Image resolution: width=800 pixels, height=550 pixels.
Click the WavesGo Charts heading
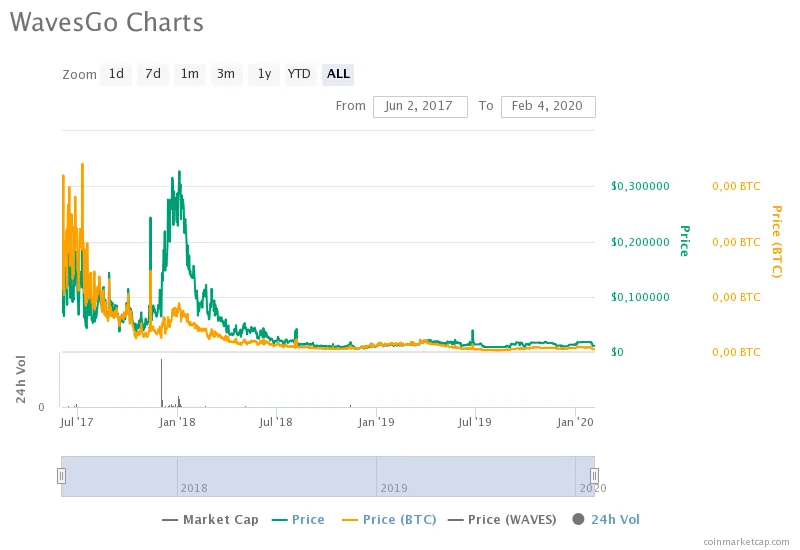click(107, 22)
